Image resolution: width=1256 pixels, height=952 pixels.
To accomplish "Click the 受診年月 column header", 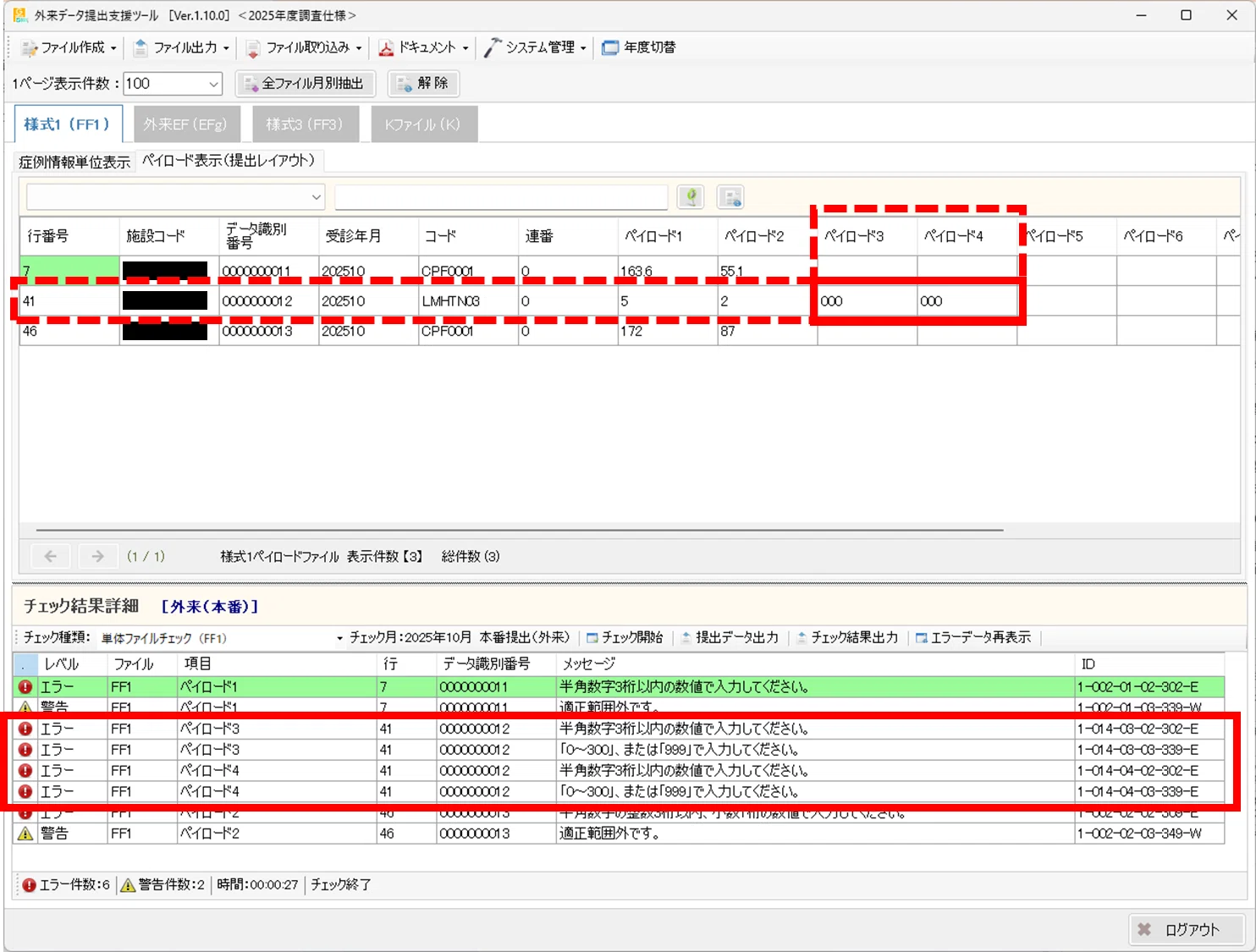I will click(x=368, y=236).
